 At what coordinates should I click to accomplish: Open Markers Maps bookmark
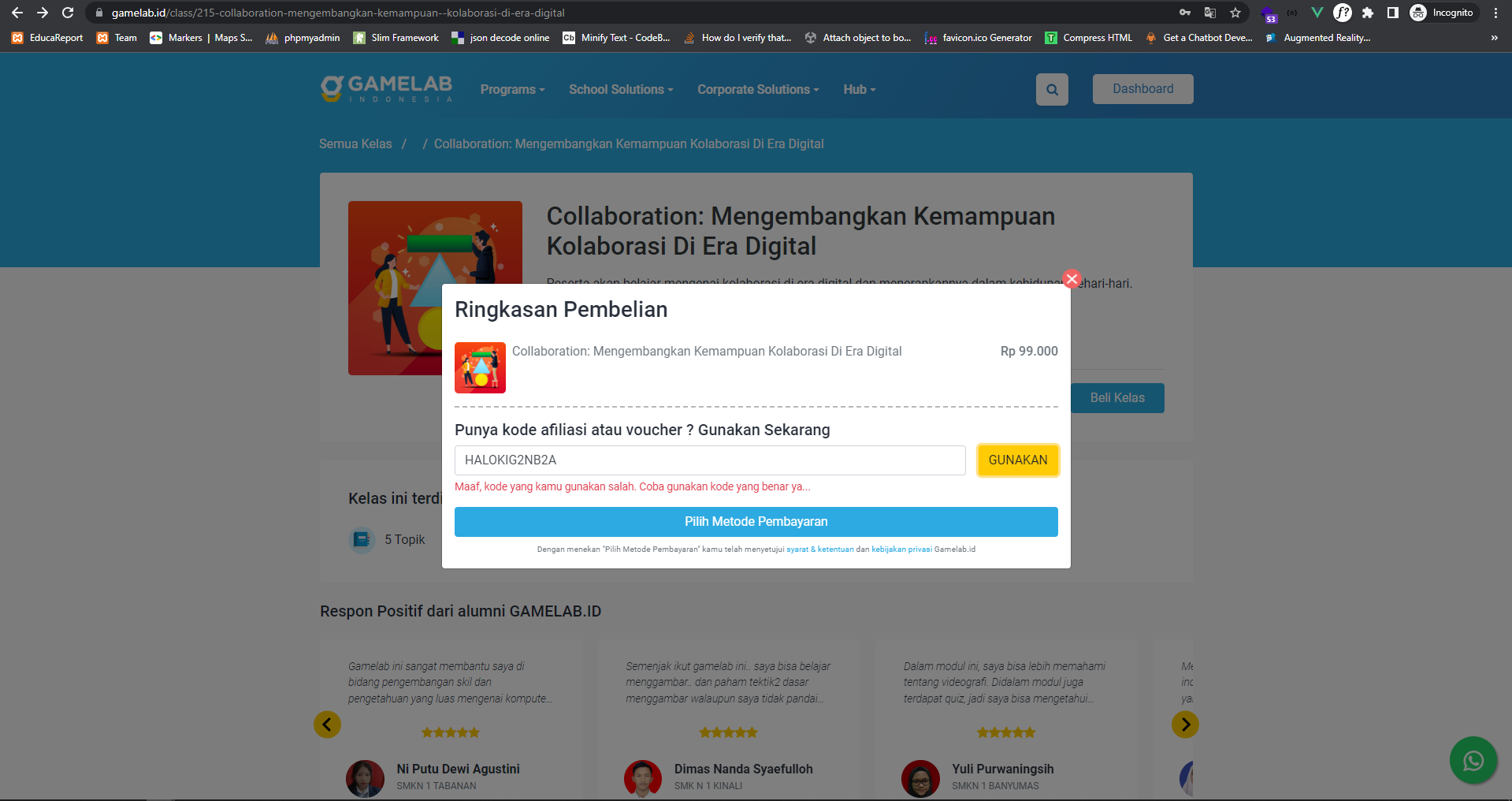[x=202, y=38]
